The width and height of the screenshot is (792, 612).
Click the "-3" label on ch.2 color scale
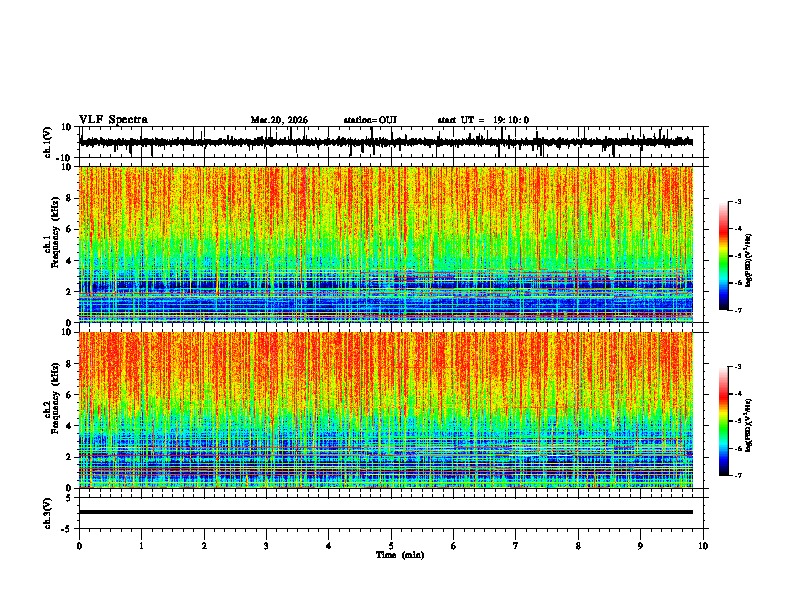[737, 367]
